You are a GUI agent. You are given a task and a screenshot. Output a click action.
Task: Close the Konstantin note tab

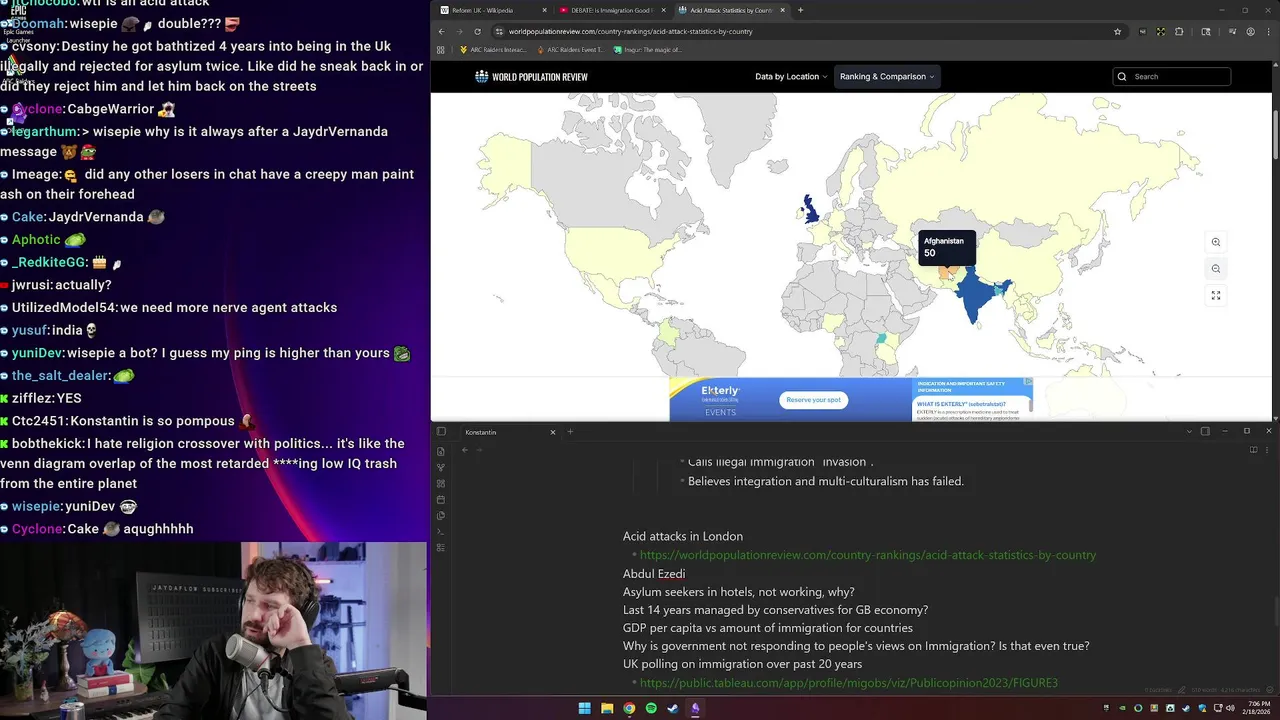tap(552, 432)
